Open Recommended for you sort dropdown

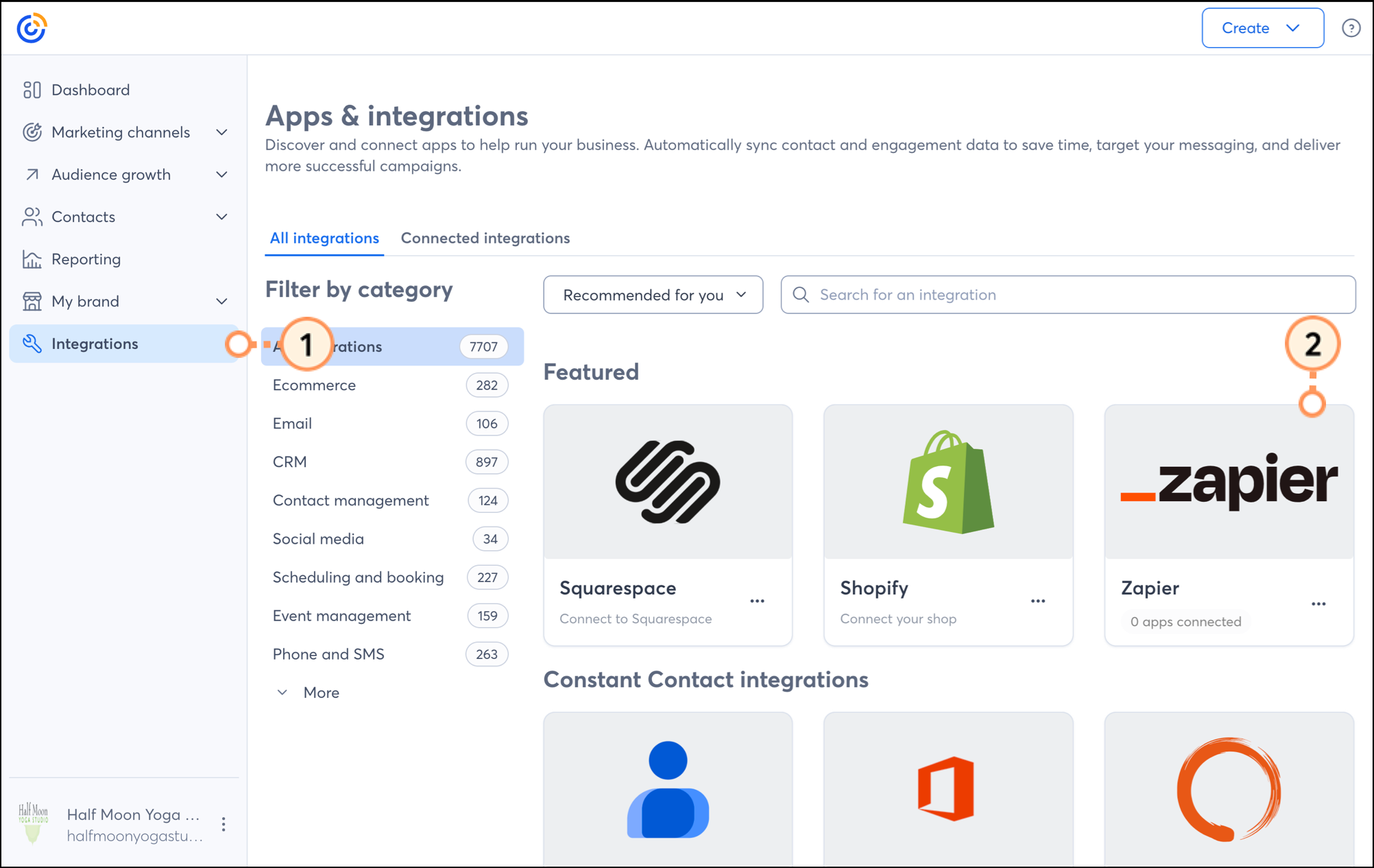pyautogui.click(x=653, y=295)
